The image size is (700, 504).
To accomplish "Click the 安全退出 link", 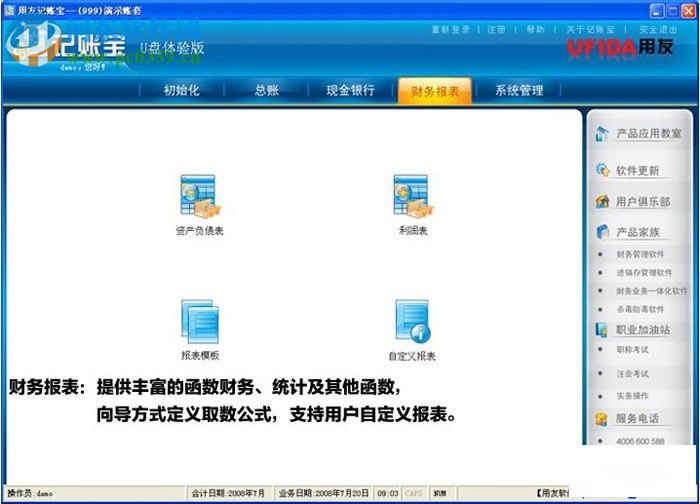I will (x=658, y=29).
